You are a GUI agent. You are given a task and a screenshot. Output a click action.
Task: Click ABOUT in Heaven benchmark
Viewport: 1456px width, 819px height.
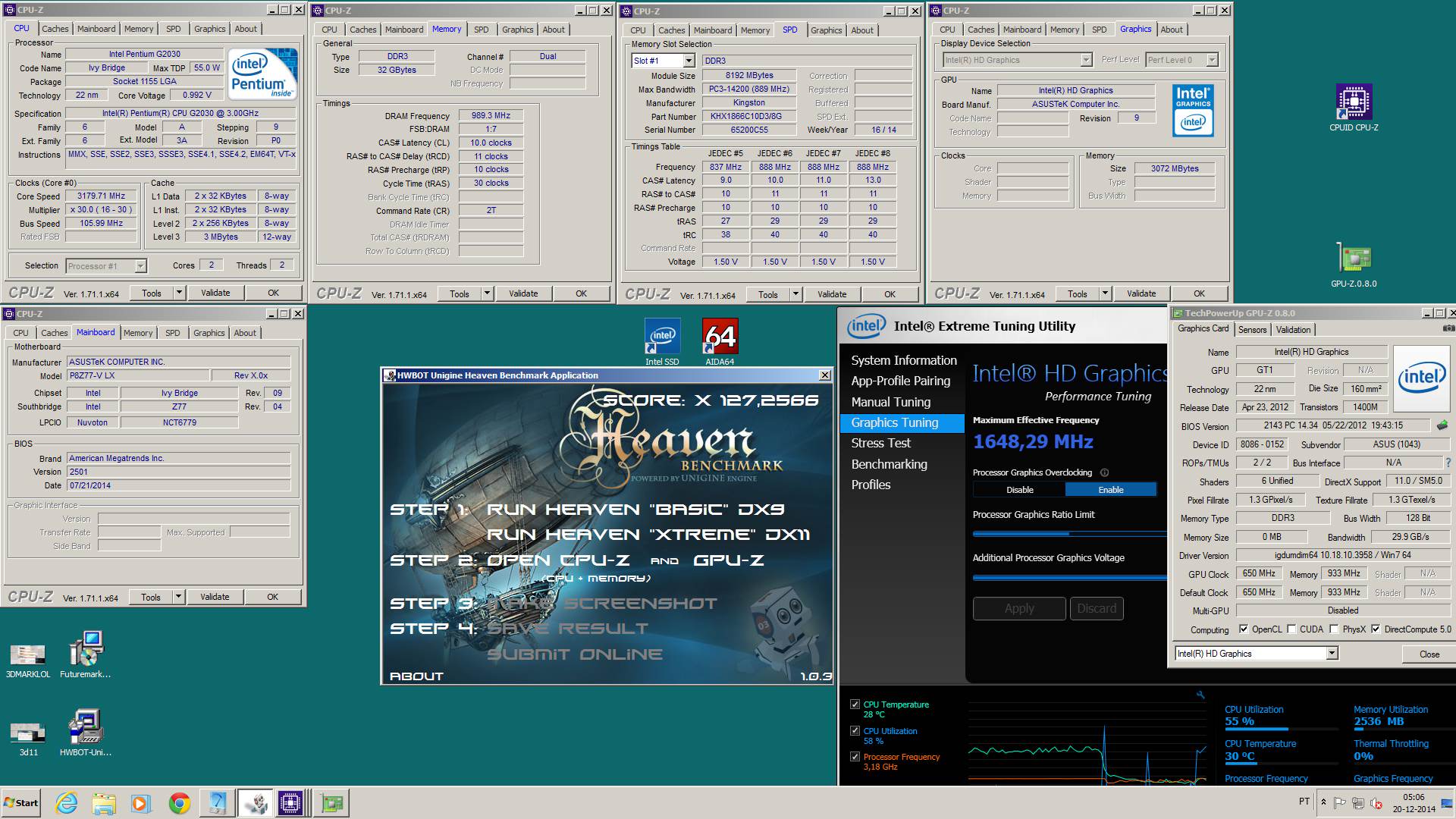pos(416,676)
